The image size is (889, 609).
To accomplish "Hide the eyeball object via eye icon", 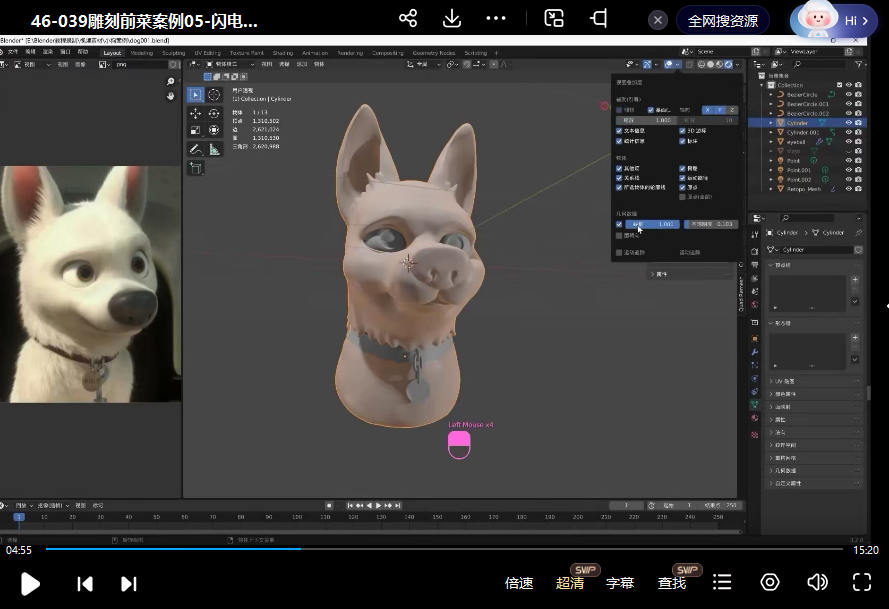I will (x=848, y=141).
